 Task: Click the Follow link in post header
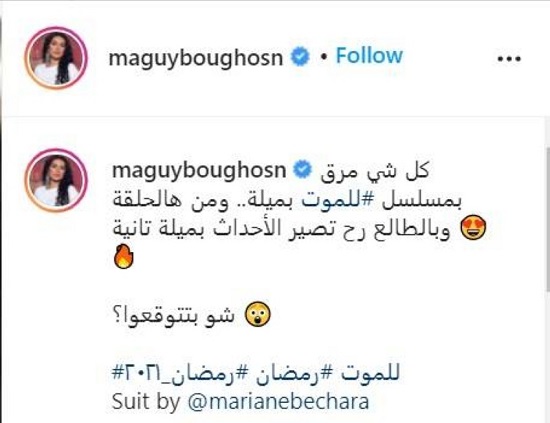[369, 56]
